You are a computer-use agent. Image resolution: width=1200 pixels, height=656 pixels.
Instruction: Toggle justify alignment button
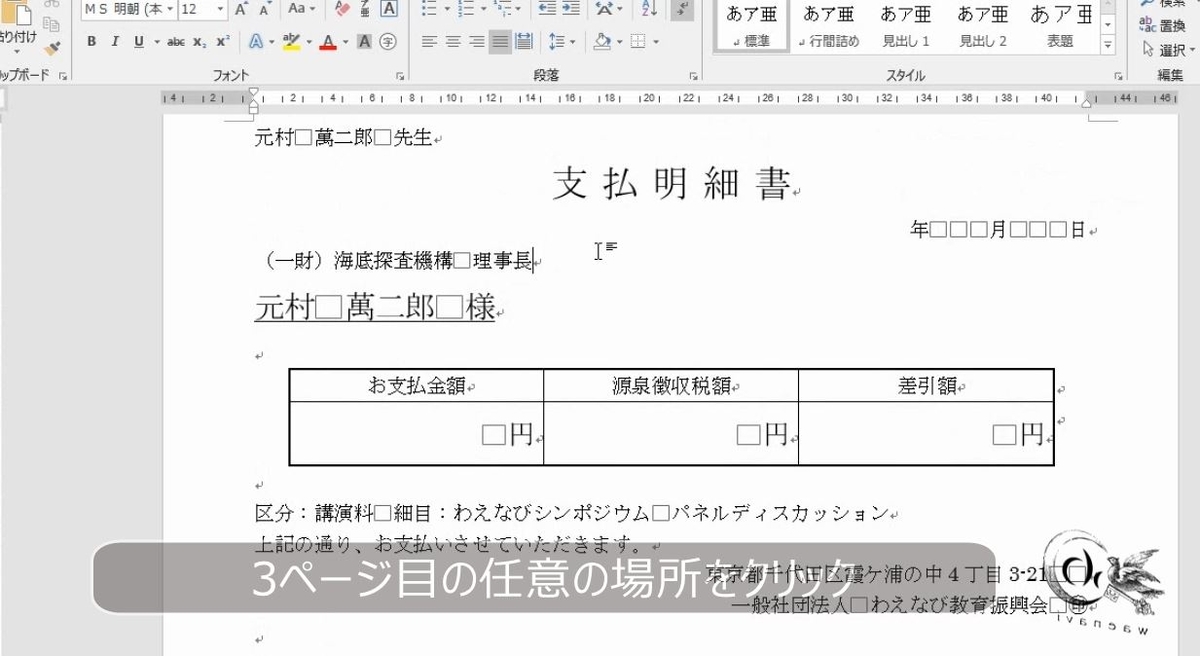500,42
